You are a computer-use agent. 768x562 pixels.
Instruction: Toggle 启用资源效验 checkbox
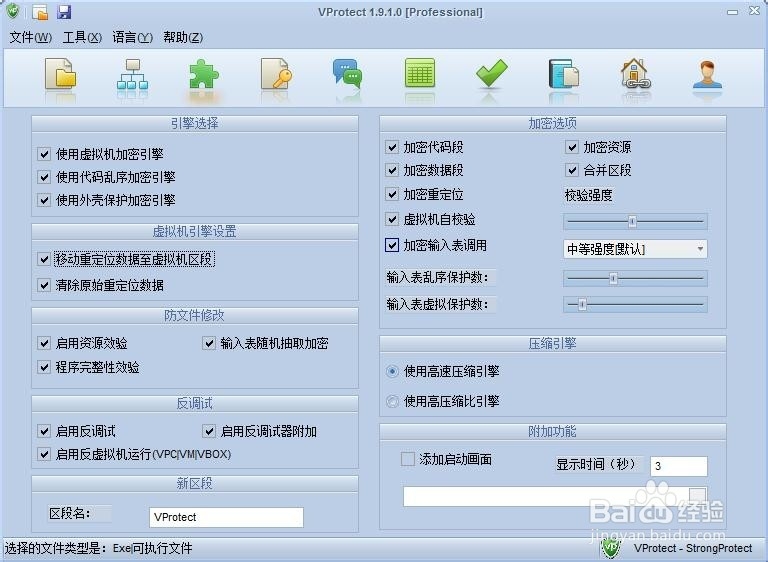44,343
